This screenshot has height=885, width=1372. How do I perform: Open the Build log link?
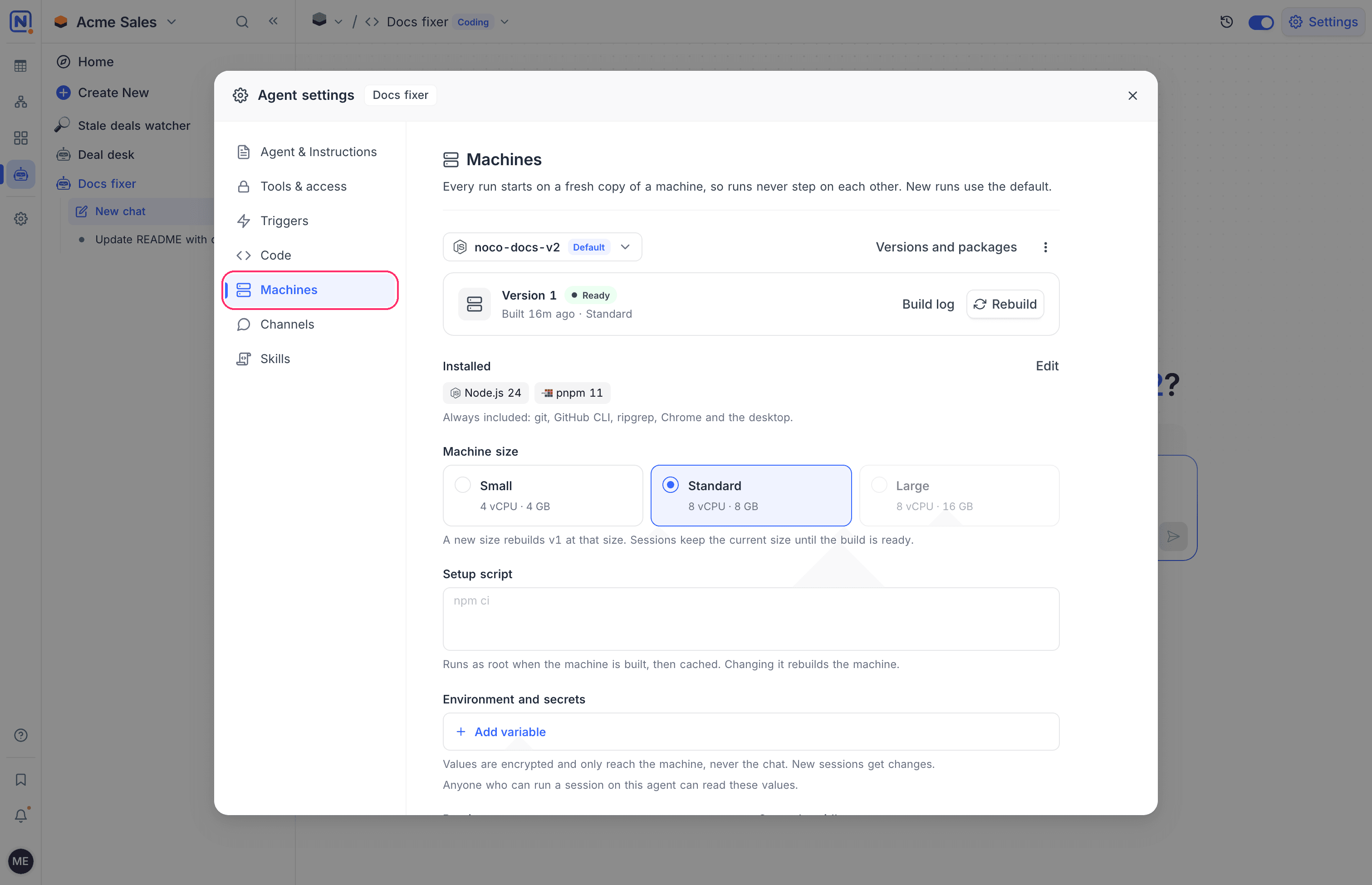tap(927, 304)
